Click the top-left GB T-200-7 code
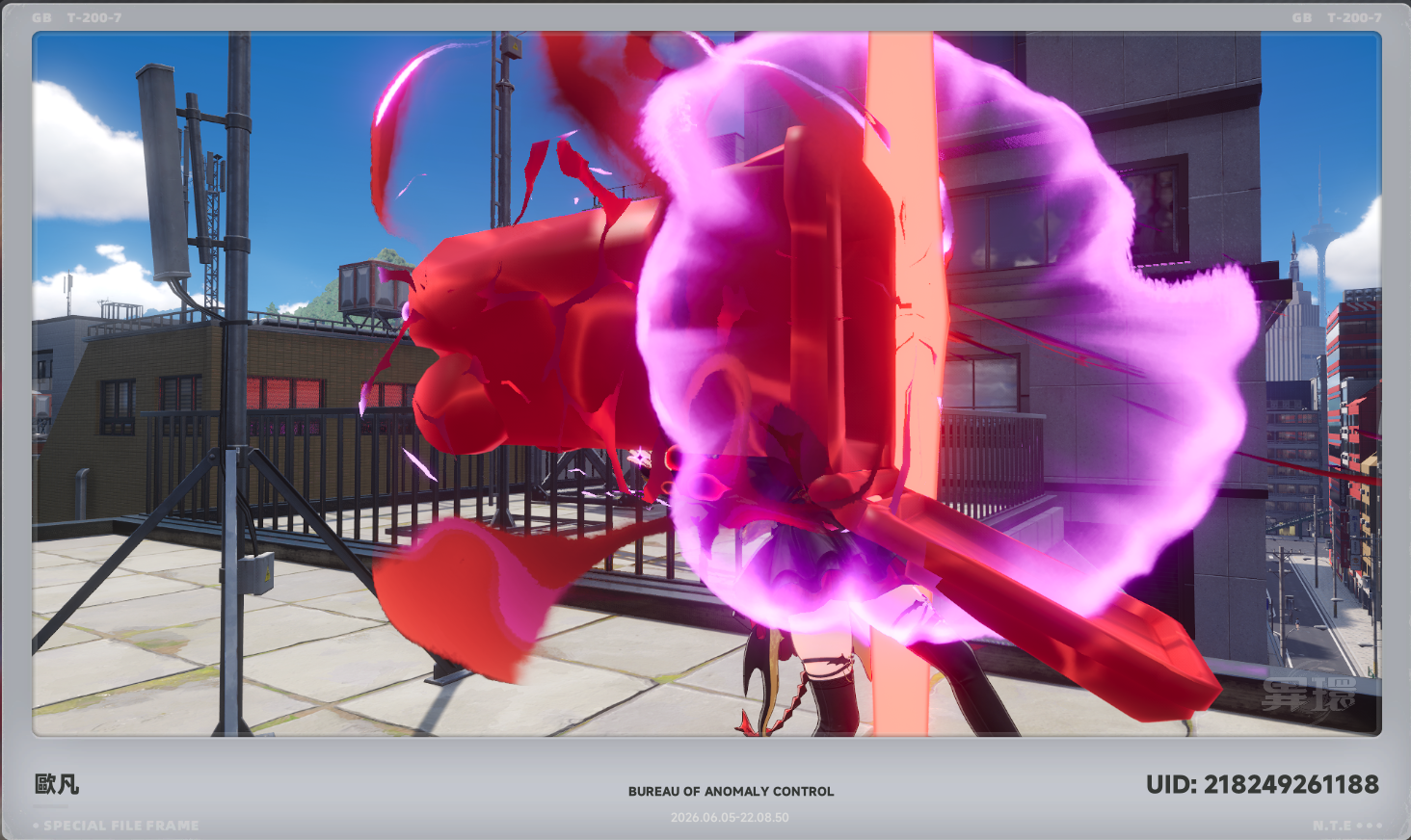 tap(76, 17)
